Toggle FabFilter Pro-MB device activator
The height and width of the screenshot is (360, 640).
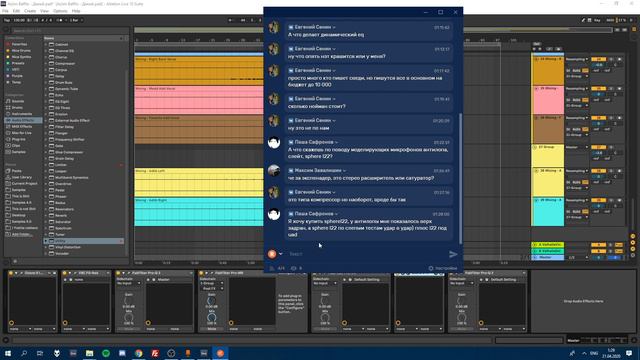(x=201, y=273)
